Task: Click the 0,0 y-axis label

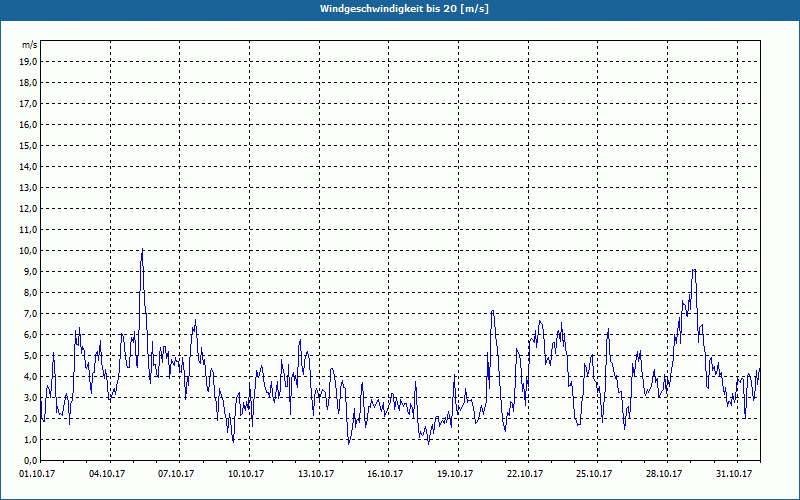Action: [x=30, y=460]
